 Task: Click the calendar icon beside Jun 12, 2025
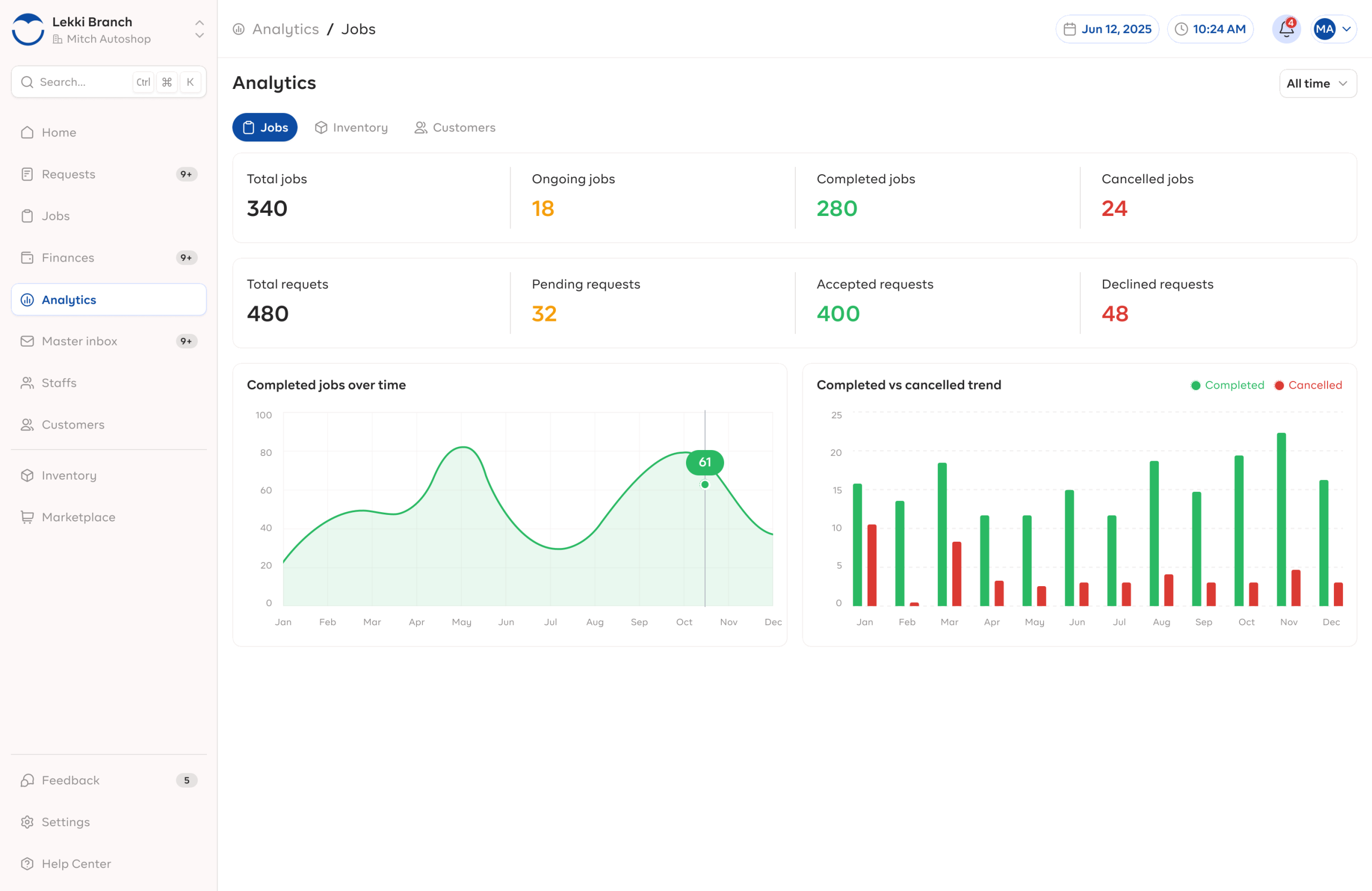coord(1069,29)
